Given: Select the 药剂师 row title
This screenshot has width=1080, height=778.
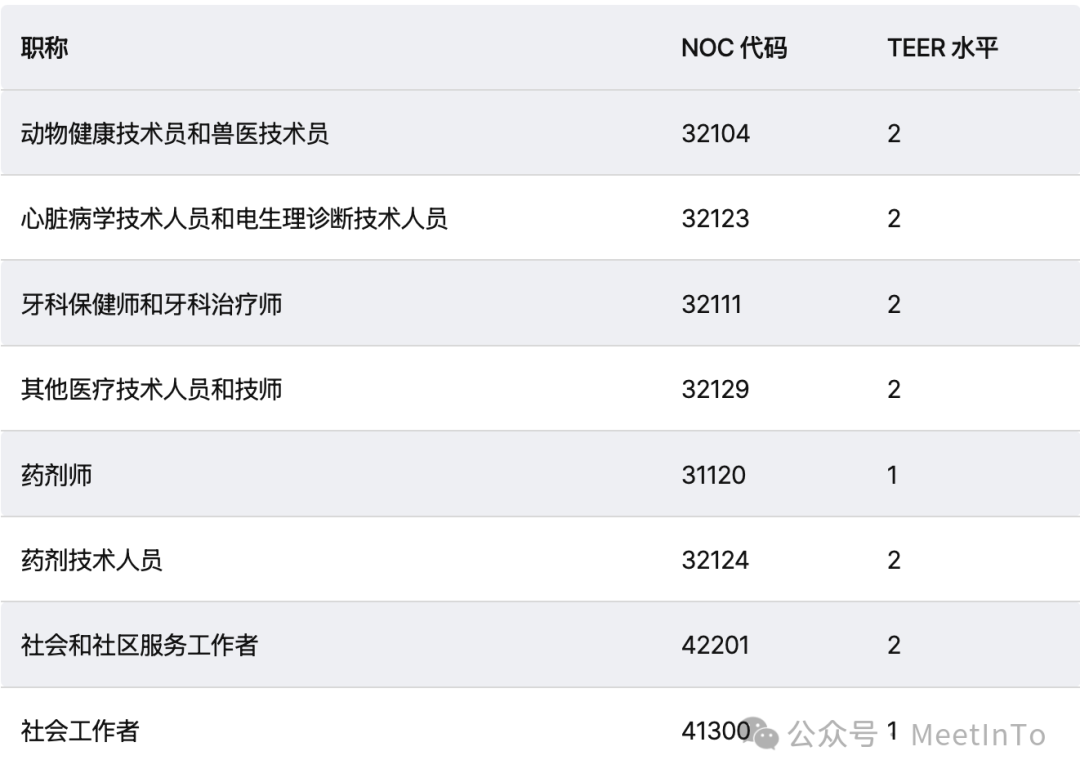Looking at the screenshot, I should point(56,474).
